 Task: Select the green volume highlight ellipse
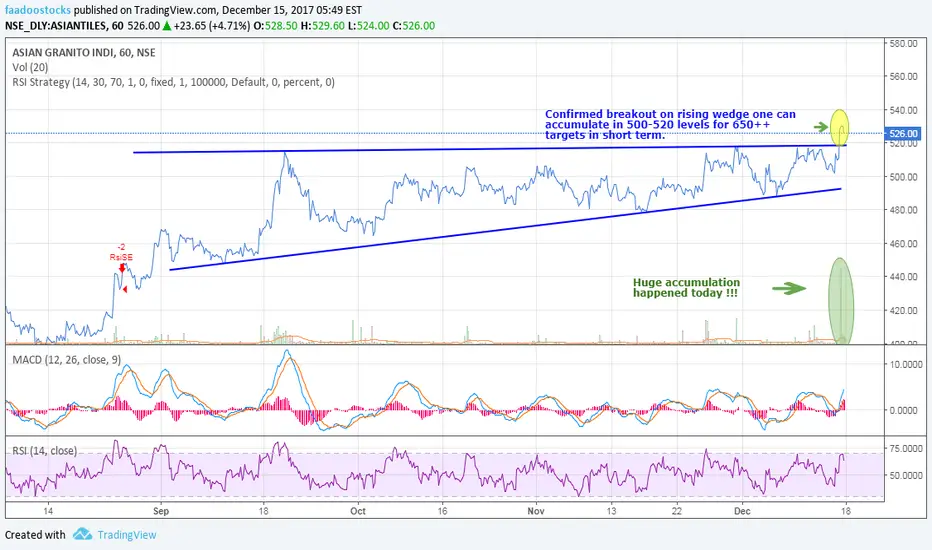click(x=841, y=301)
